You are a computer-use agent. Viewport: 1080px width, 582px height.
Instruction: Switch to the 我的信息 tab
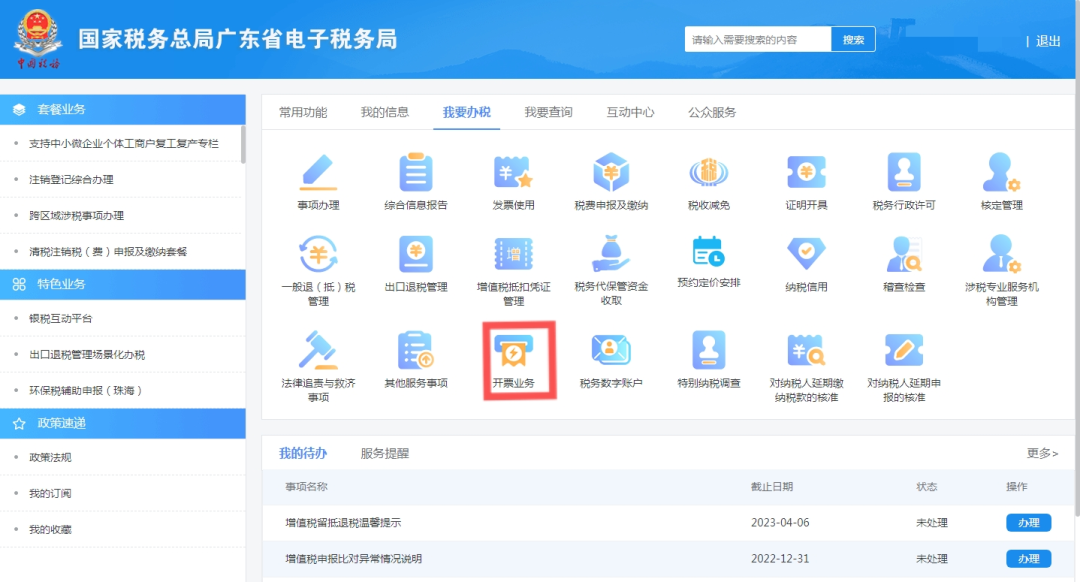[x=385, y=112]
